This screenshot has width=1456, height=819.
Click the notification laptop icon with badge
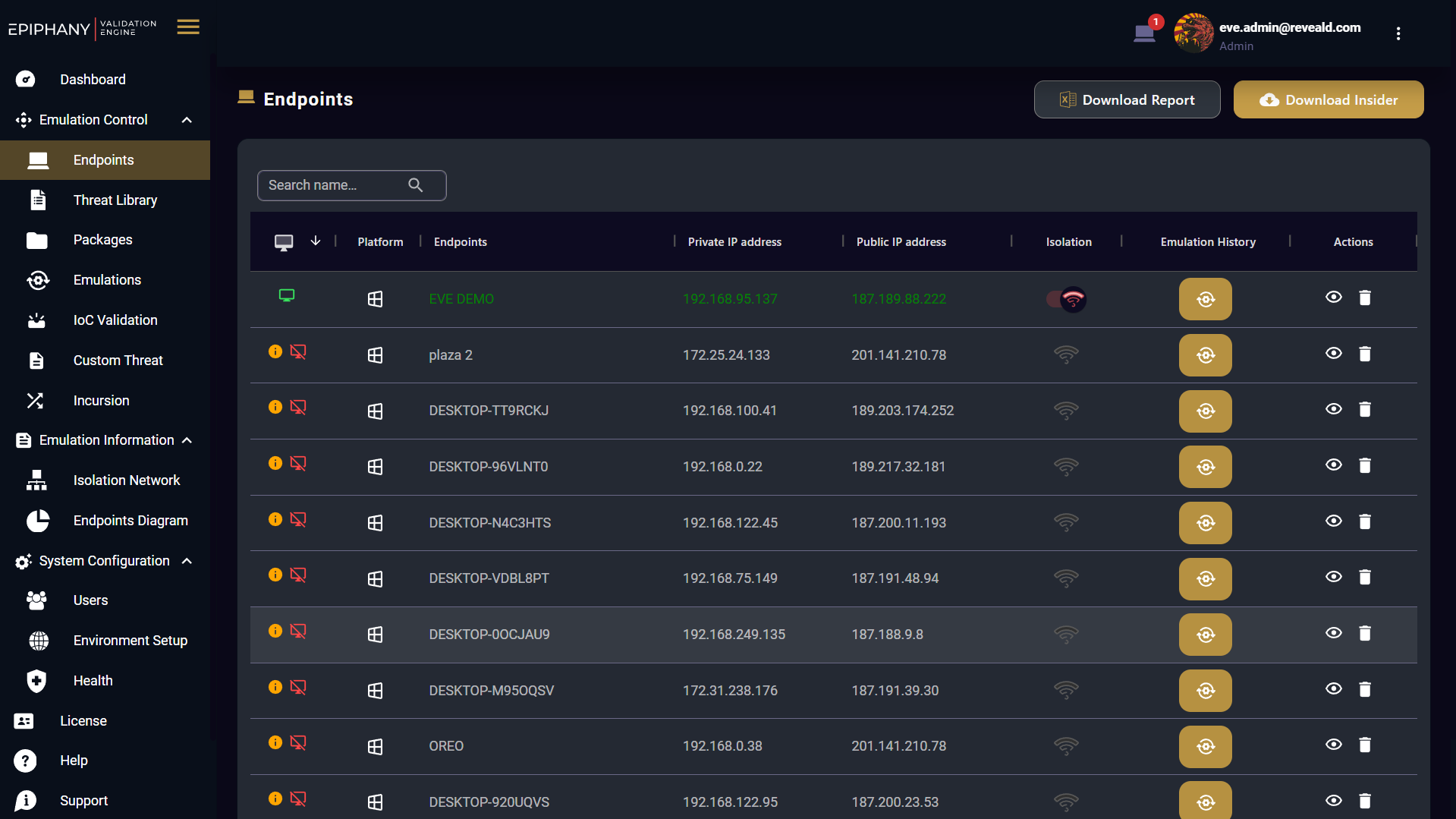coord(1144,33)
